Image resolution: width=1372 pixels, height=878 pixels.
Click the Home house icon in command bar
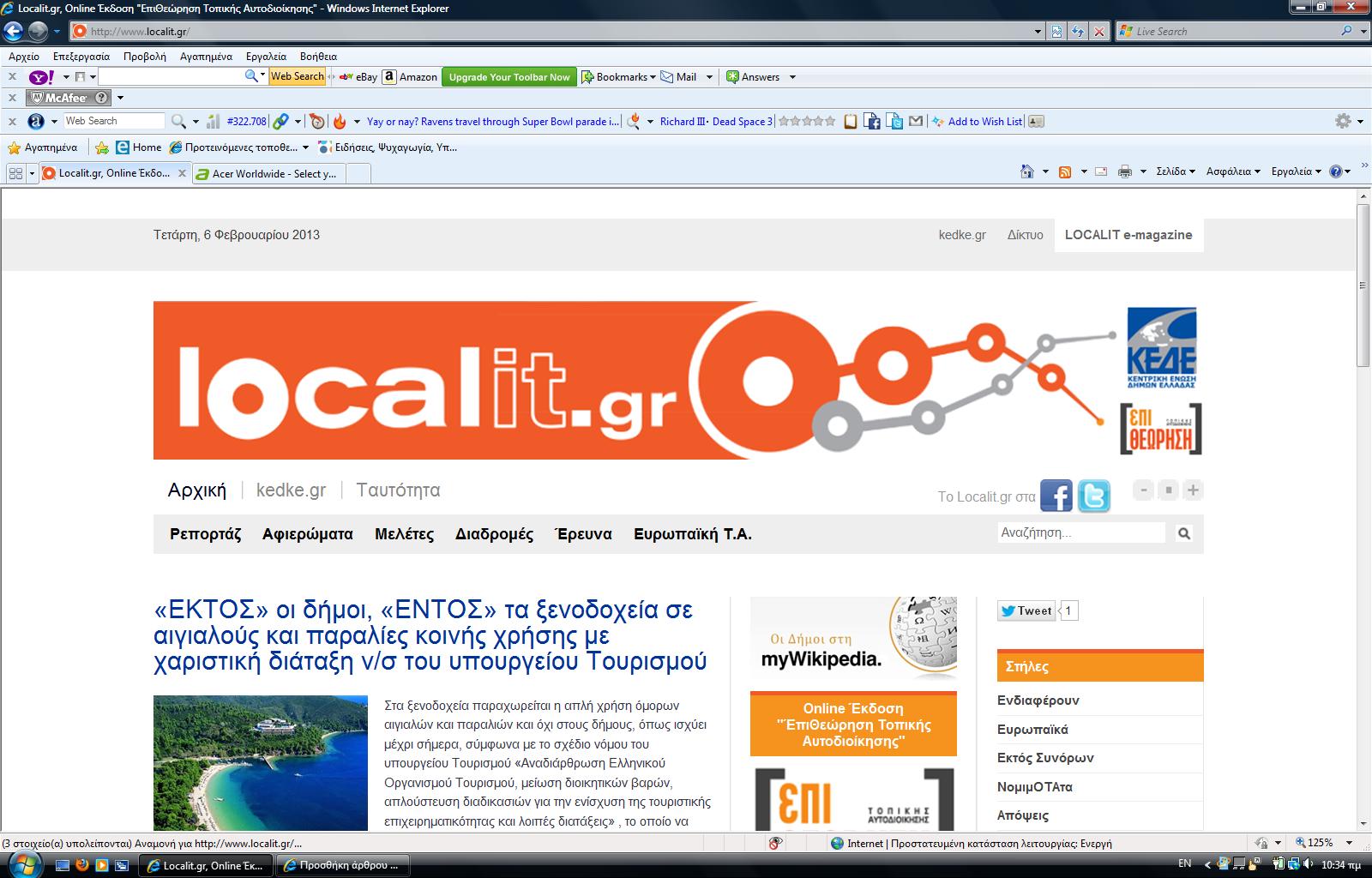(1027, 171)
